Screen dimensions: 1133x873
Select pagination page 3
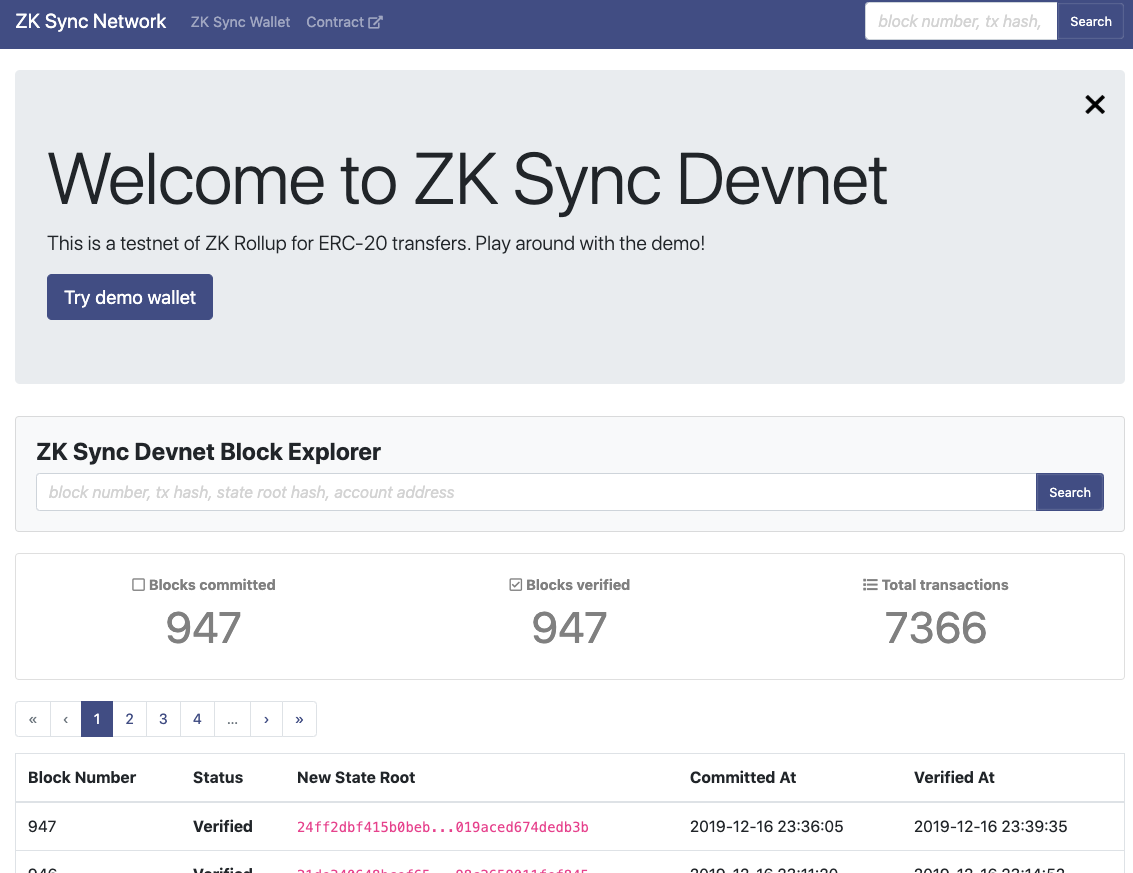163,719
